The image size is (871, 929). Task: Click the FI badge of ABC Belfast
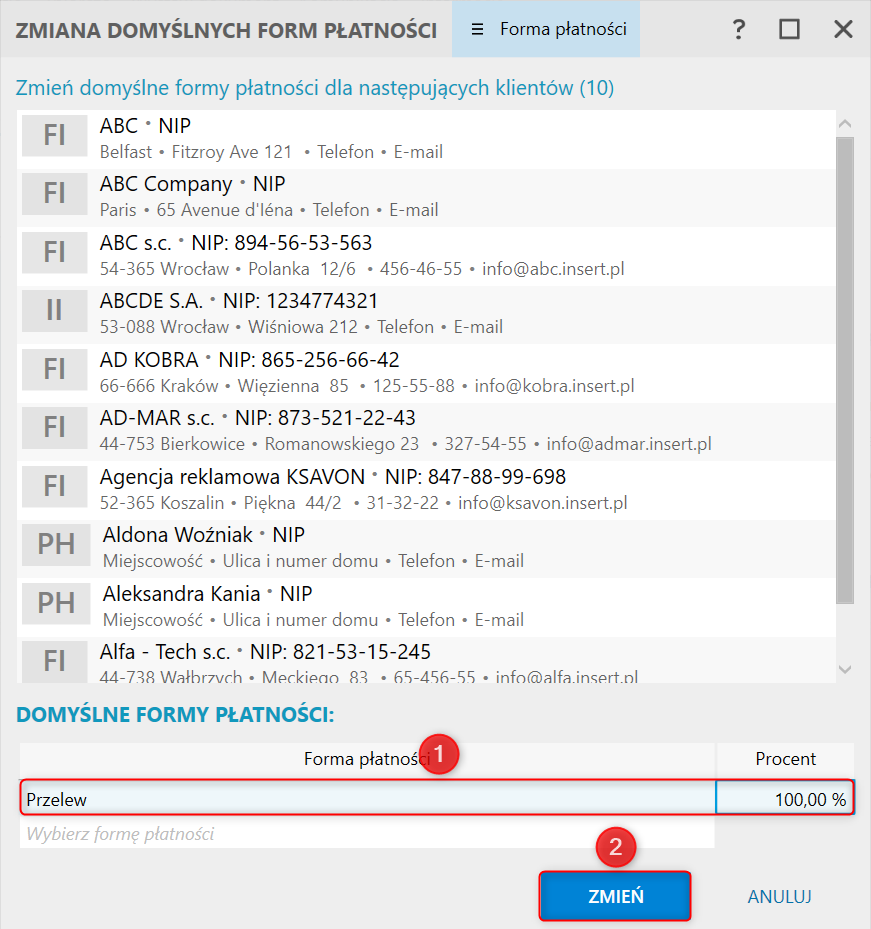coord(55,135)
